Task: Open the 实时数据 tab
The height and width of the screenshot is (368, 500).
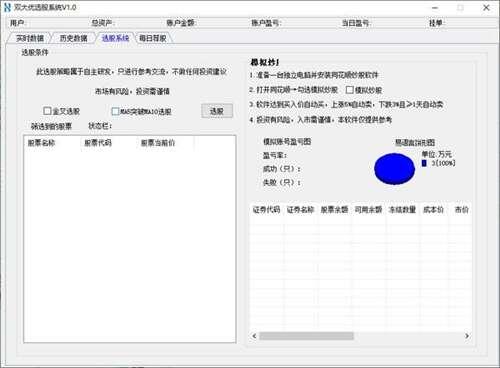Action: pyautogui.click(x=29, y=38)
